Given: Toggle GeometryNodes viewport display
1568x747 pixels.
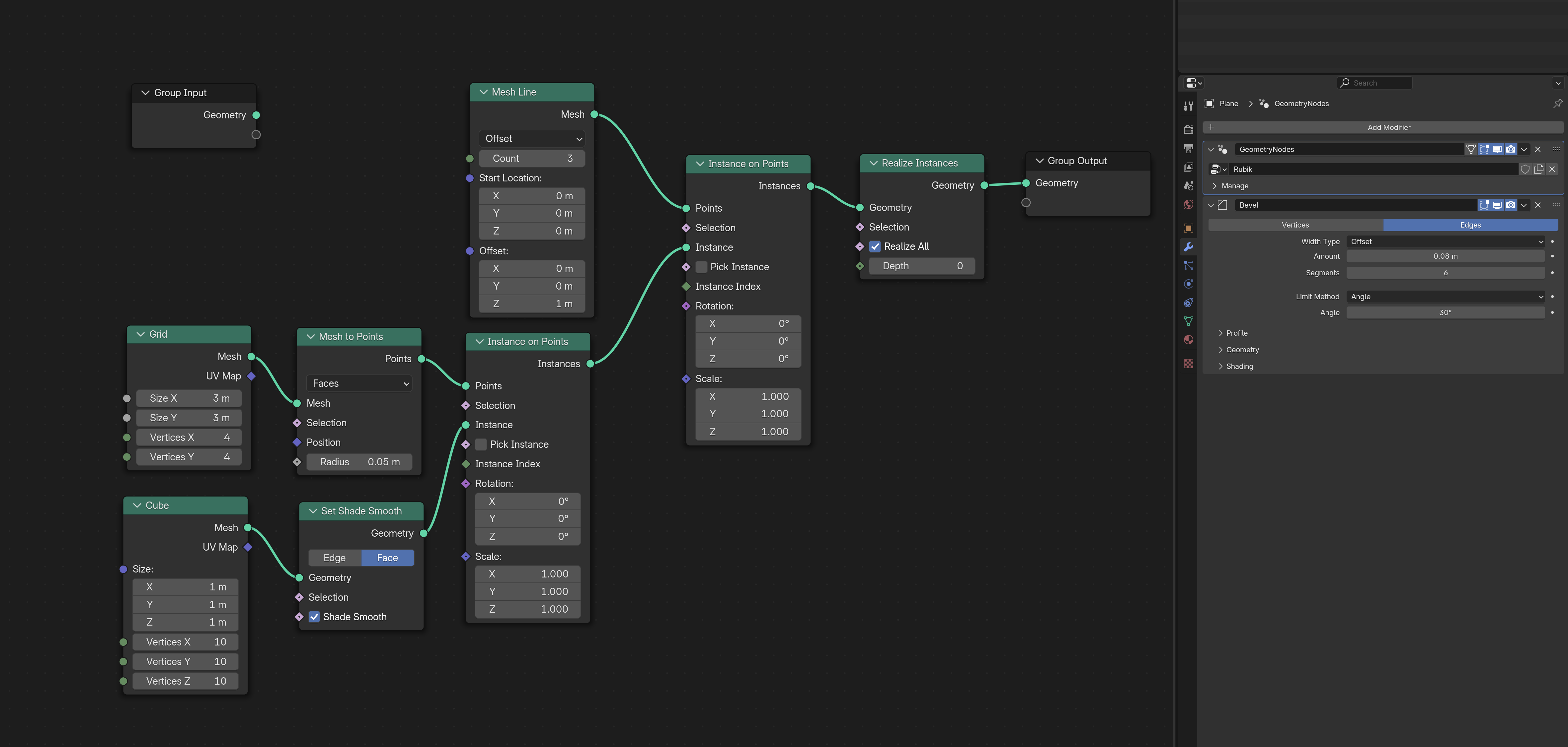Looking at the screenshot, I should pyautogui.click(x=1497, y=149).
